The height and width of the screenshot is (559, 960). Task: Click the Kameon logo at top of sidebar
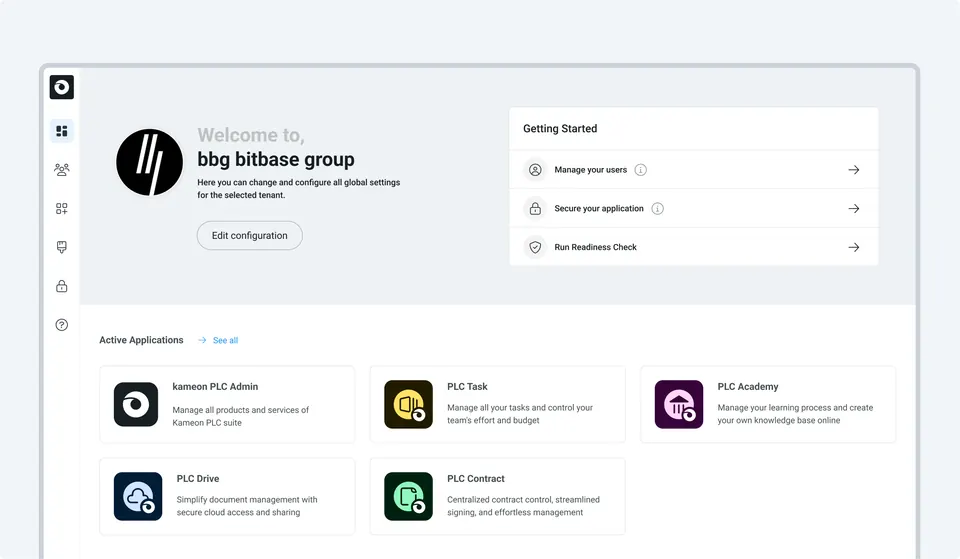62,87
